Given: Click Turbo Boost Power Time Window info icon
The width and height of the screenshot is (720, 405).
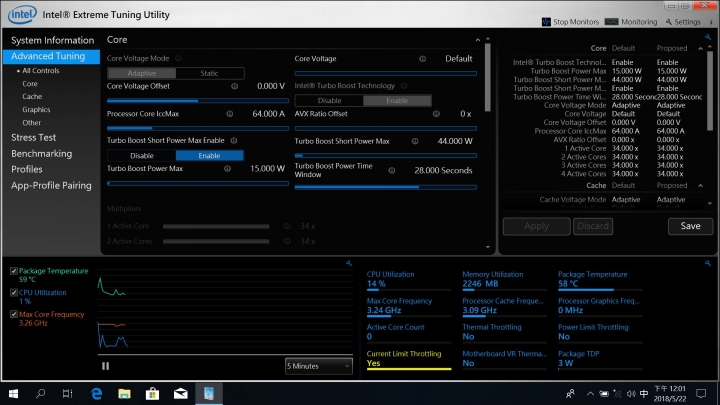Looking at the screenshot, I should pyautogui.click(x=392, y=170).
